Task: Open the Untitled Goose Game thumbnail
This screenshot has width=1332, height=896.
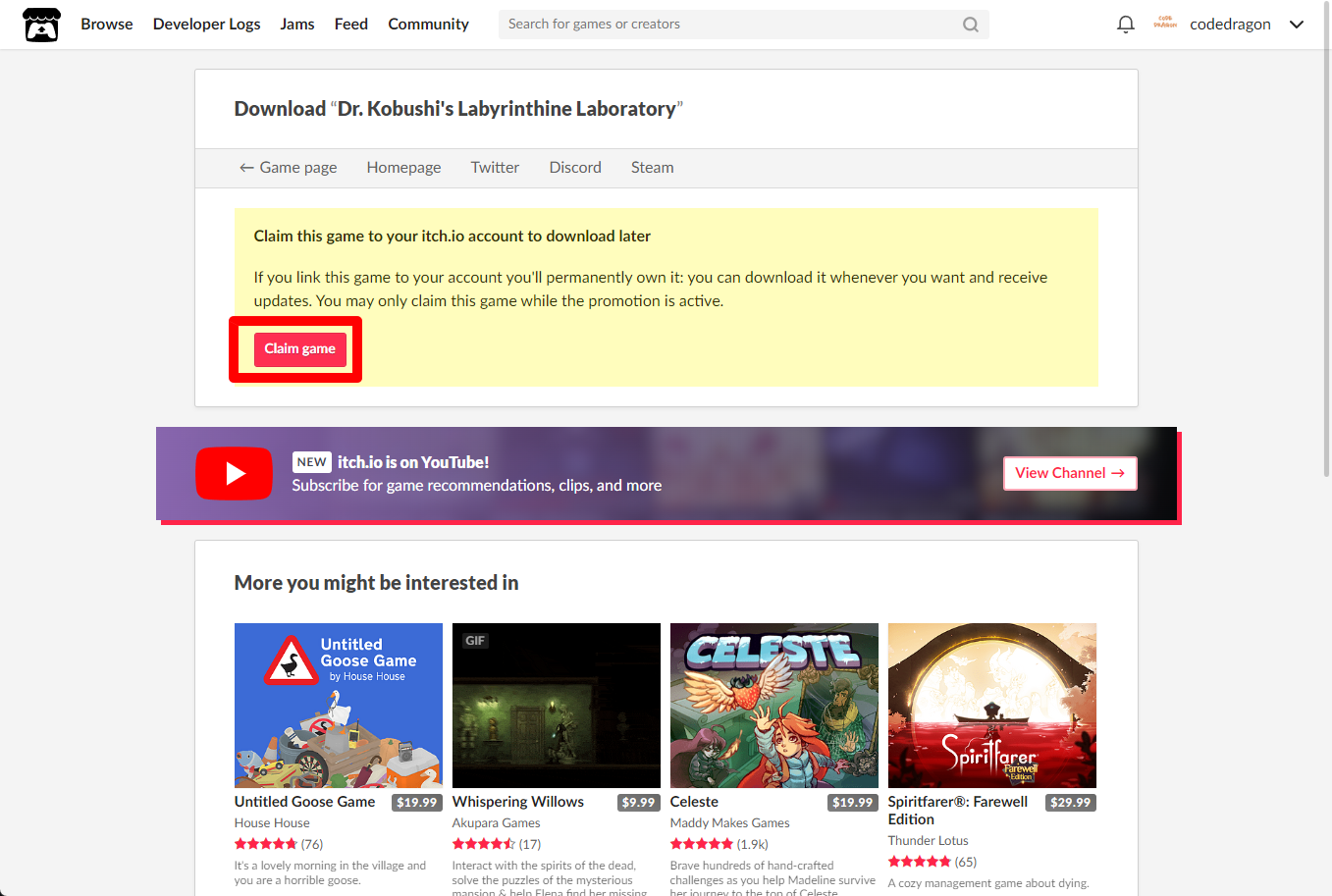Action: (x=339, y=706)
